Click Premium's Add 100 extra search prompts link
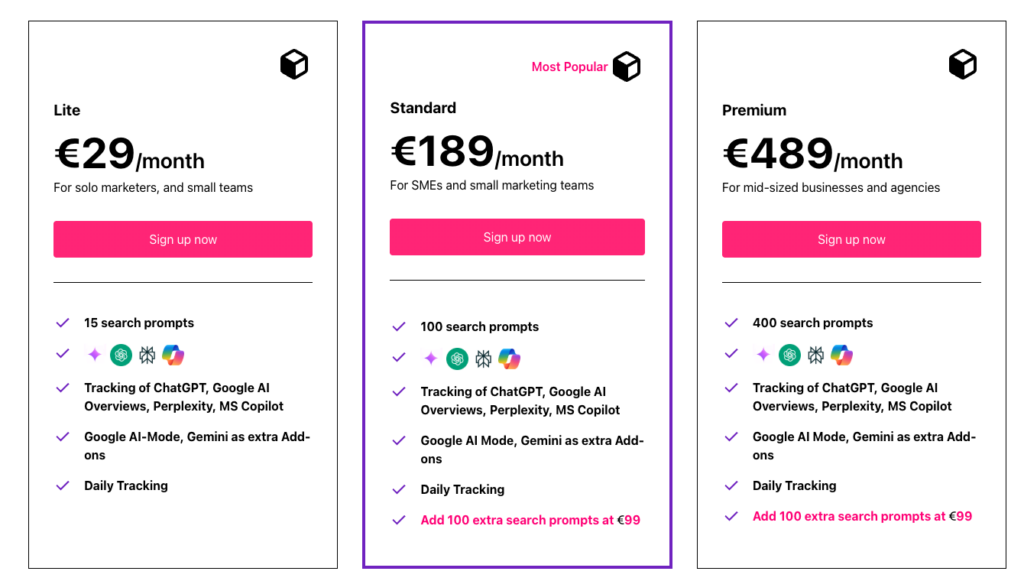 click(862, 516)
